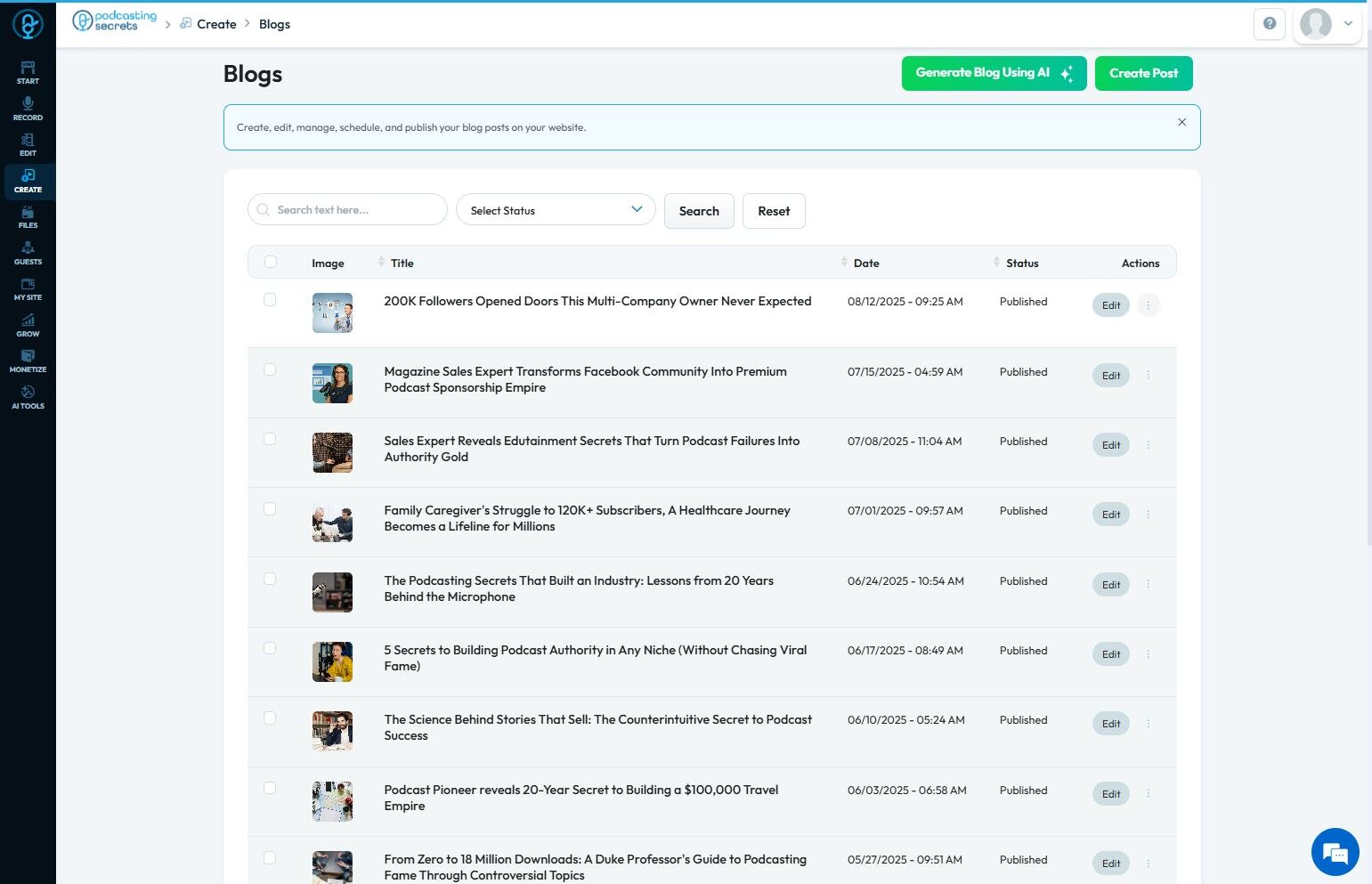The width and height of the screenshot is (1372, 884).
Task: Open the Record section in sidebar
Action: point(28,109)
